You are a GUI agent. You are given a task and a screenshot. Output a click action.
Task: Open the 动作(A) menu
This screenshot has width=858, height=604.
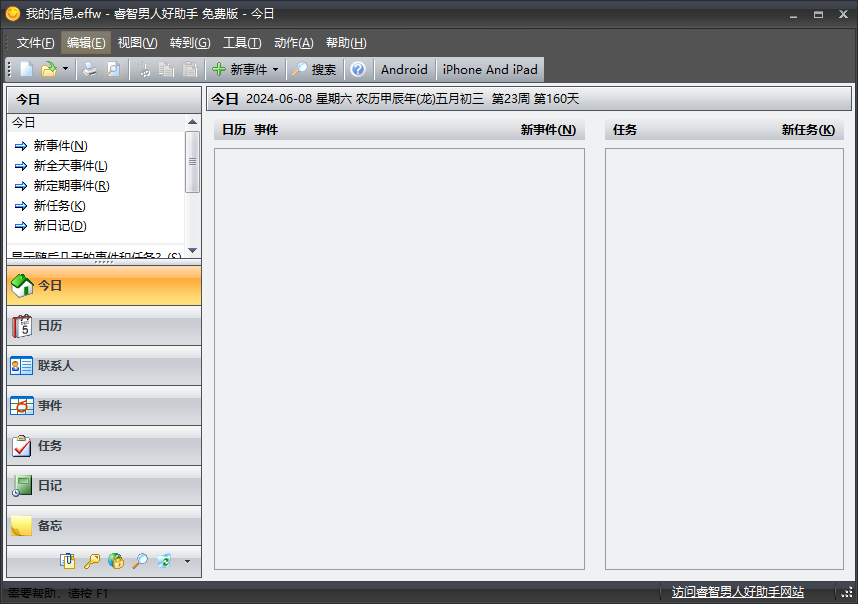(294, 43)
